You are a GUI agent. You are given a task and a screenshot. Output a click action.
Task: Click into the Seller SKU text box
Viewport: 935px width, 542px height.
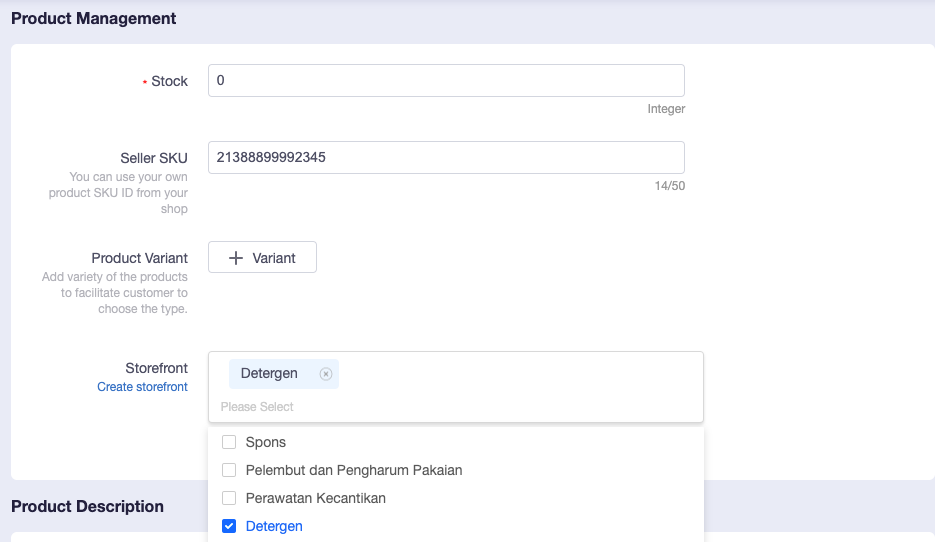pos(446,157)
